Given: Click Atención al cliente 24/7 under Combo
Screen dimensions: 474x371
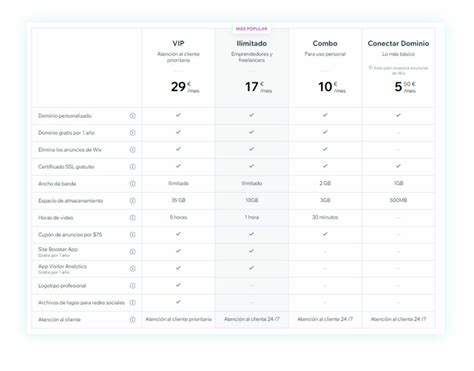Looking at the screenshot, I should [x=325, y=319].
